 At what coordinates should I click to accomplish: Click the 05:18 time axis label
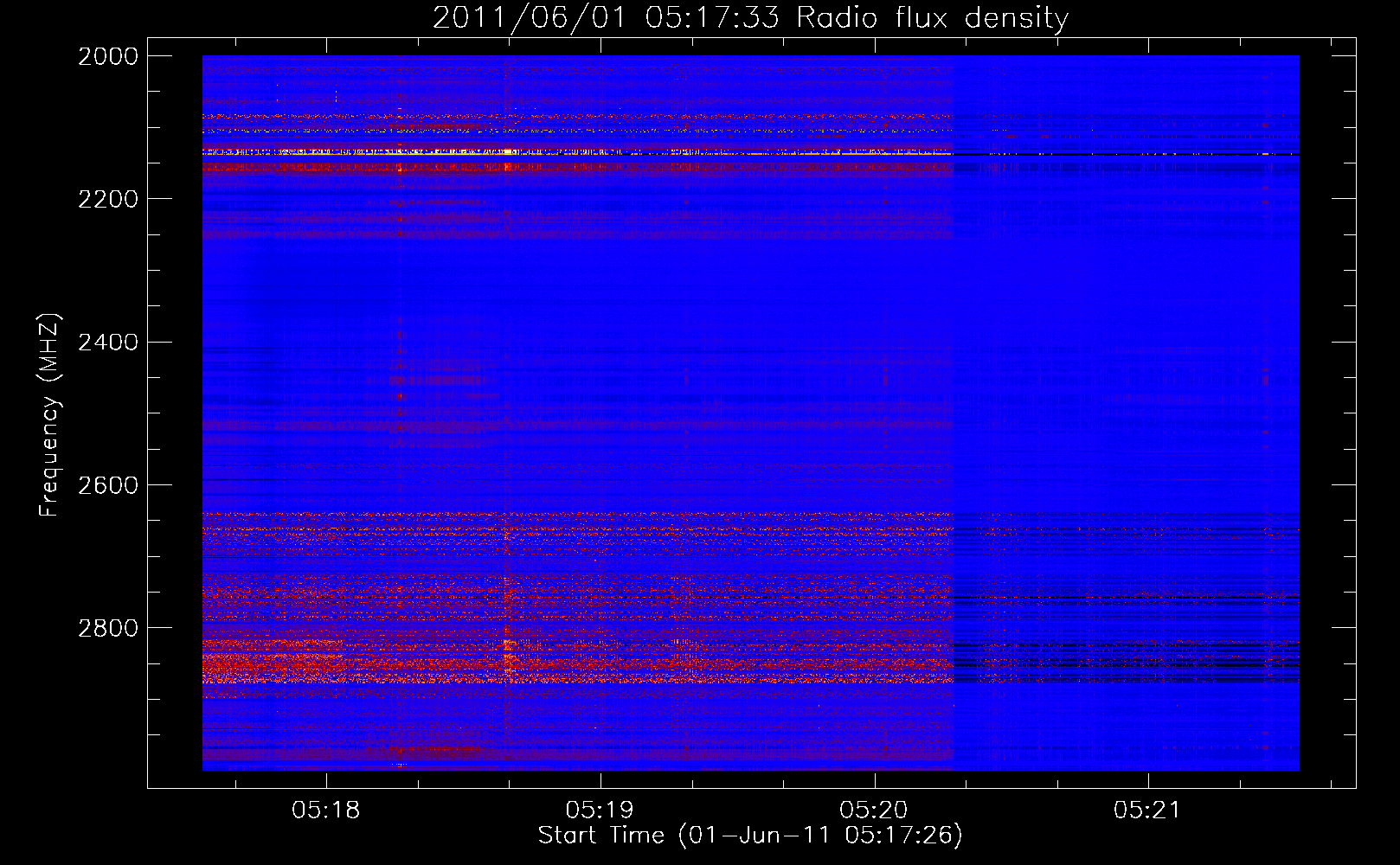coord(326,811)
